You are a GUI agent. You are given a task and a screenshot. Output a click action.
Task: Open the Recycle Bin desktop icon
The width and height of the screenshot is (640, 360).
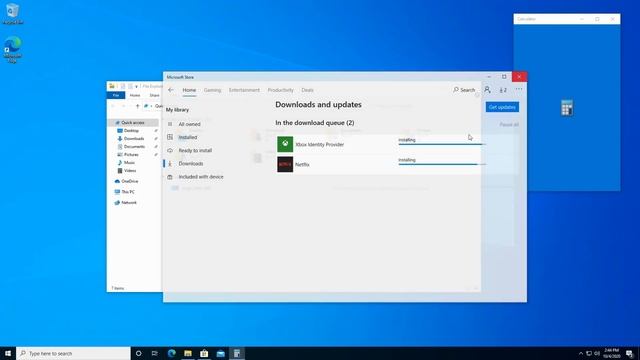pyautogui.click(x=13, y=14)
